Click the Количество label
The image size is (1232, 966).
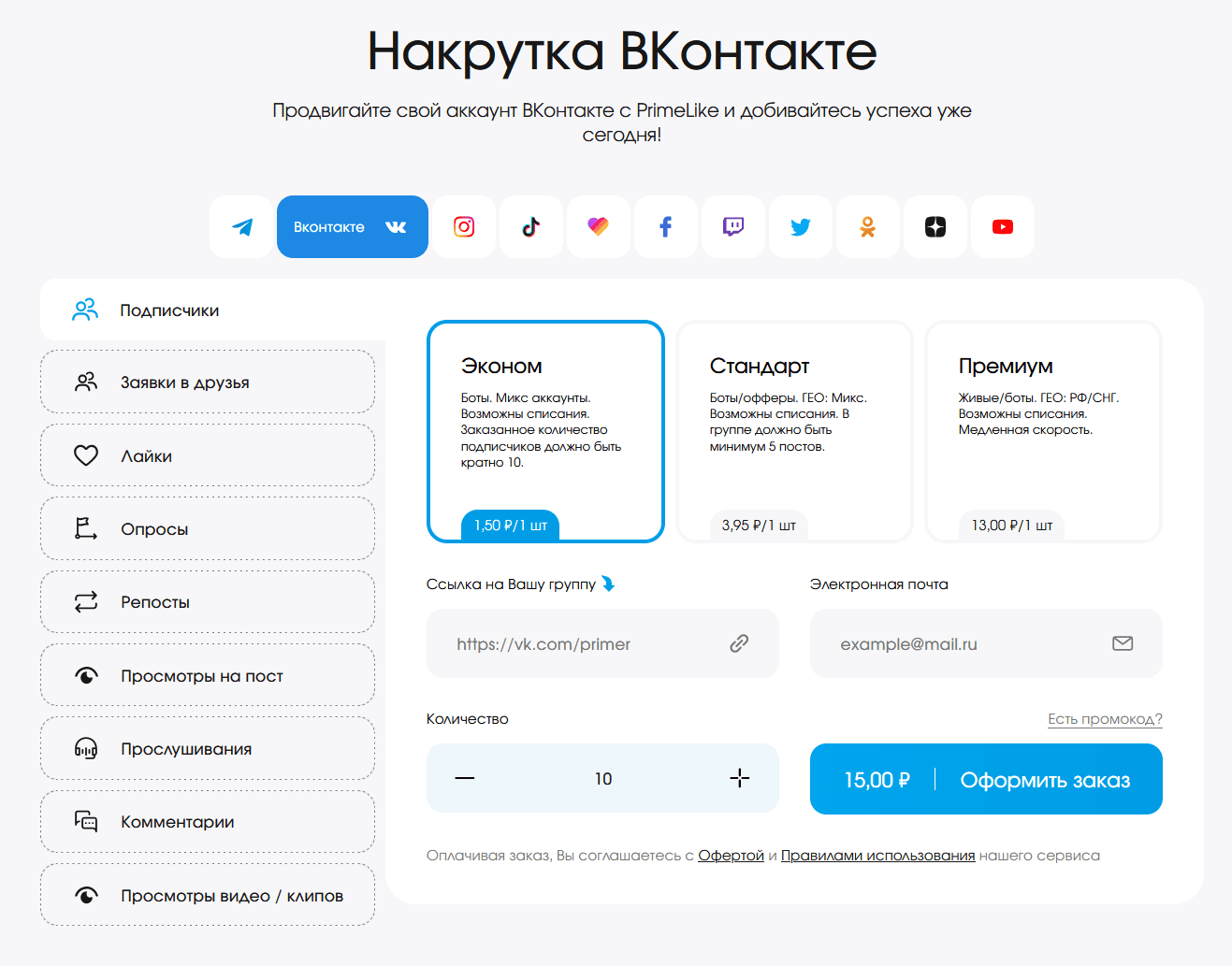click(468, 719)
